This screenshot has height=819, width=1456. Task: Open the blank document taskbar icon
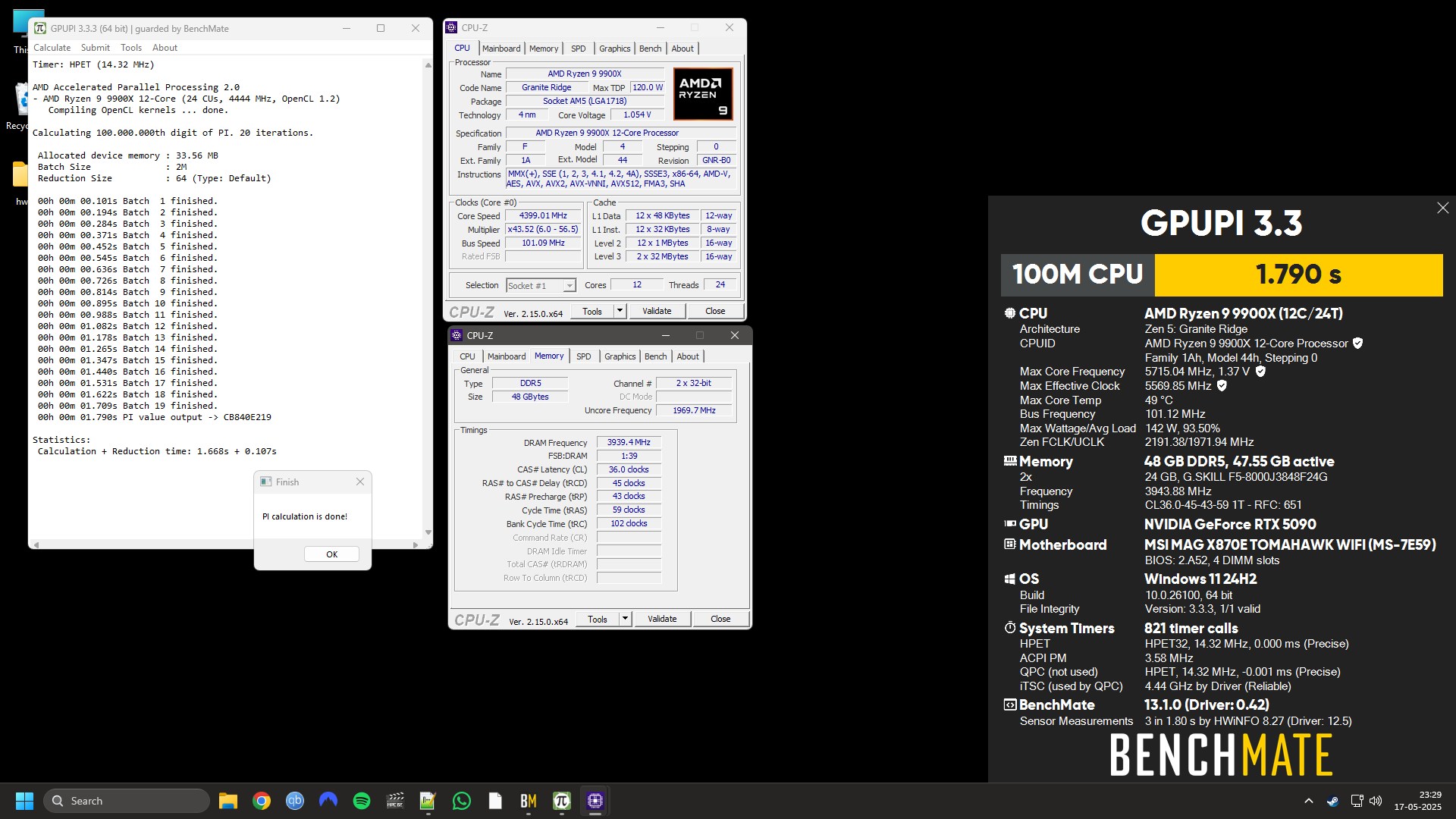click(x=495, y=801)
